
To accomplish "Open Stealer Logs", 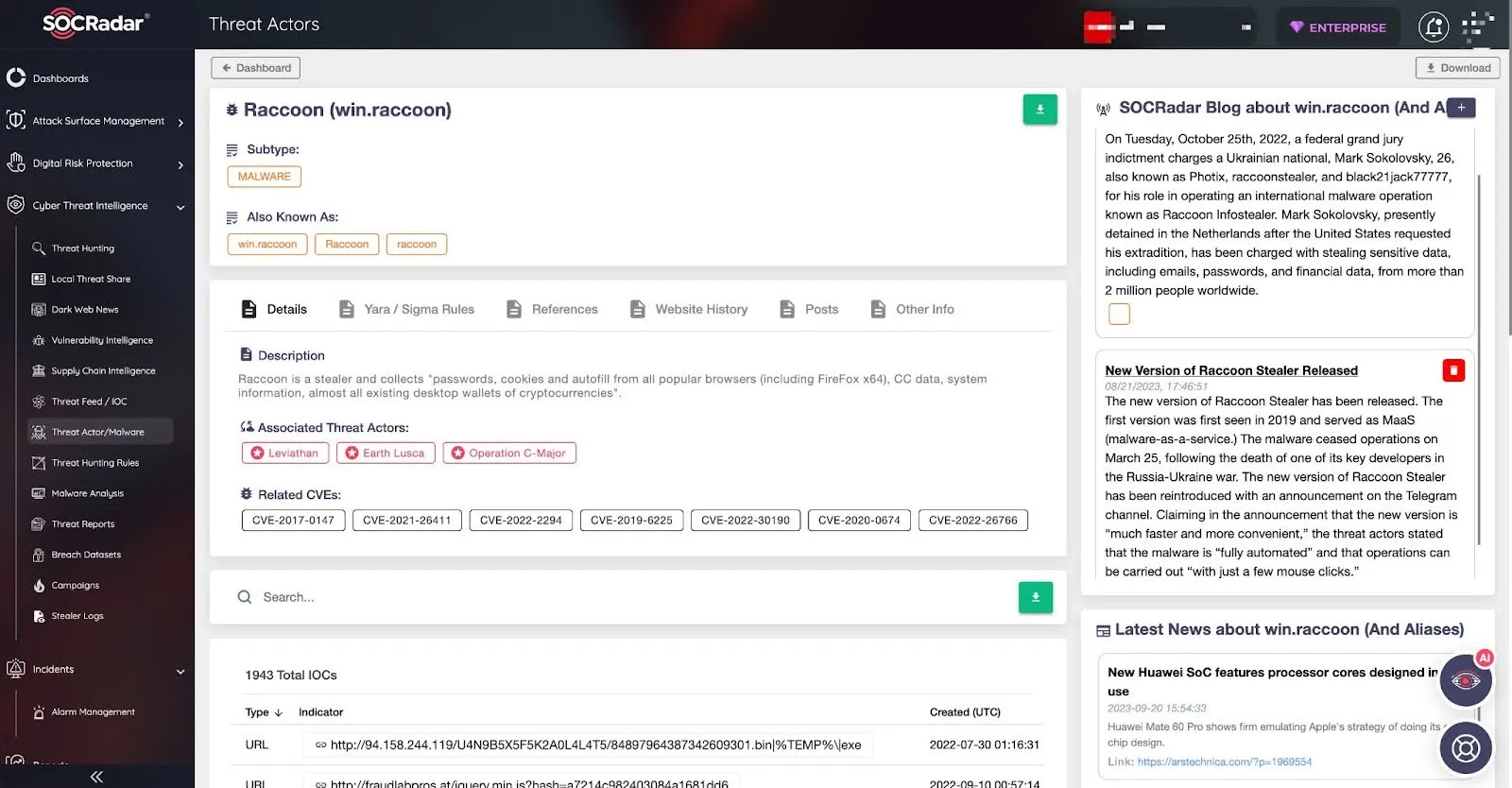I will click(x=77, y=616).
